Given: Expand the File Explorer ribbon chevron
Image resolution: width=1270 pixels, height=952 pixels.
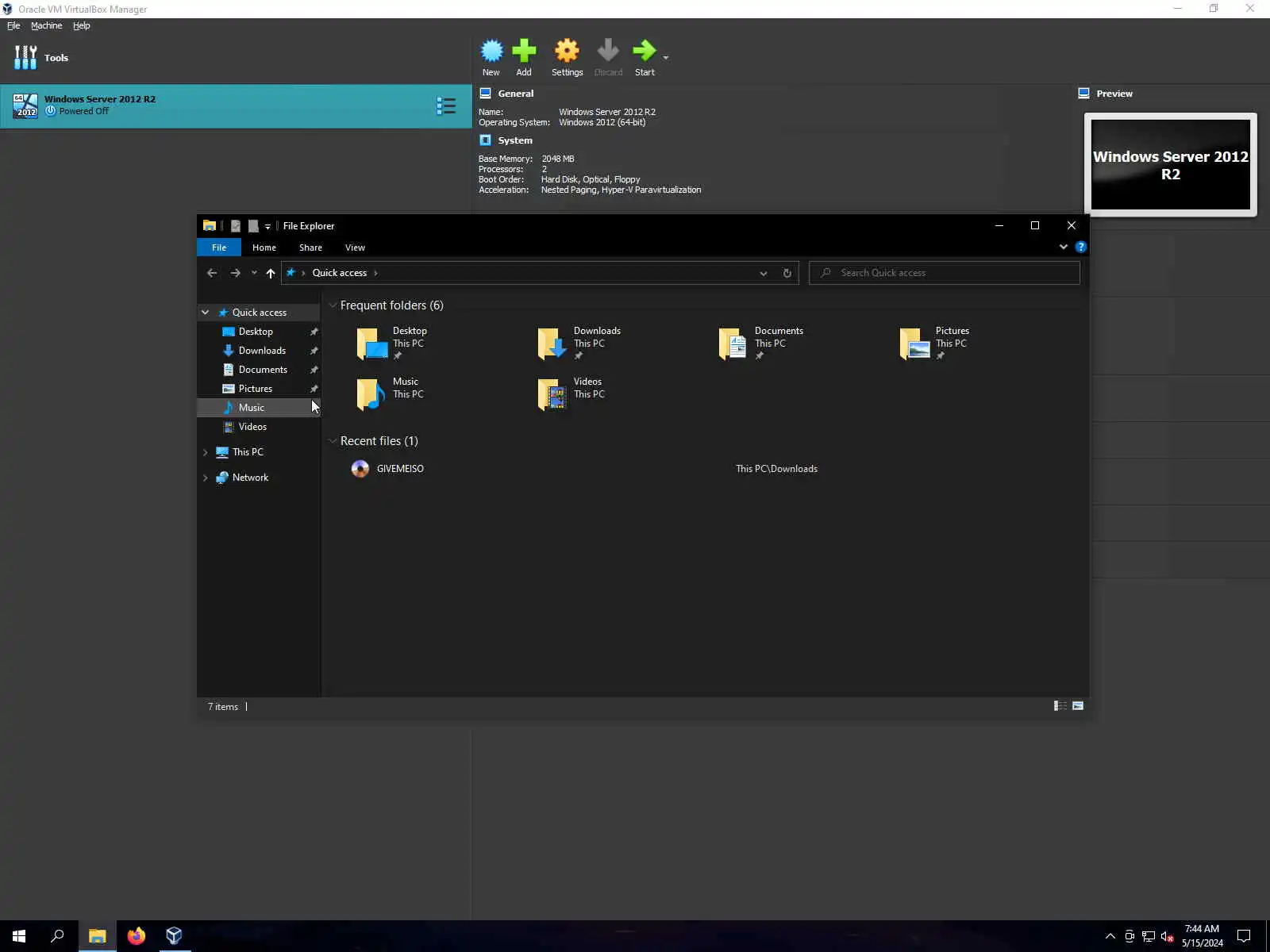Looking at the screenshot, I should tap(1064, 247).
